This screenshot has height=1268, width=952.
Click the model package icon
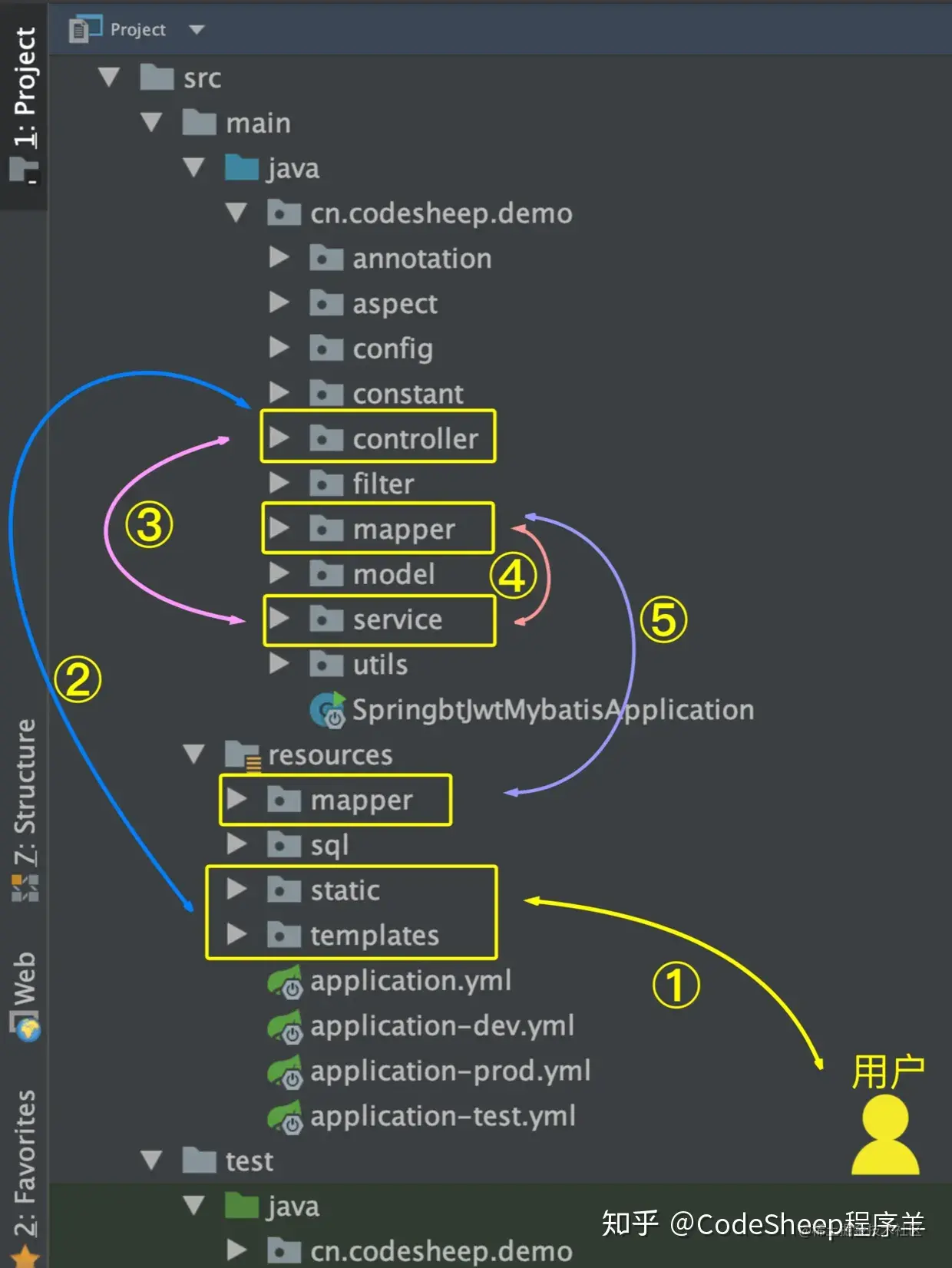click(x=326, y=574)
